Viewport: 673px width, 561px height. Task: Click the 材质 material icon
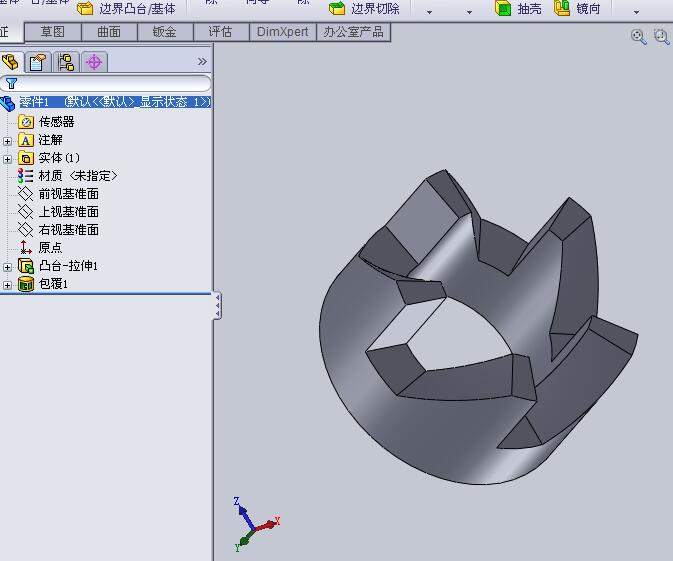pos(26,176)
